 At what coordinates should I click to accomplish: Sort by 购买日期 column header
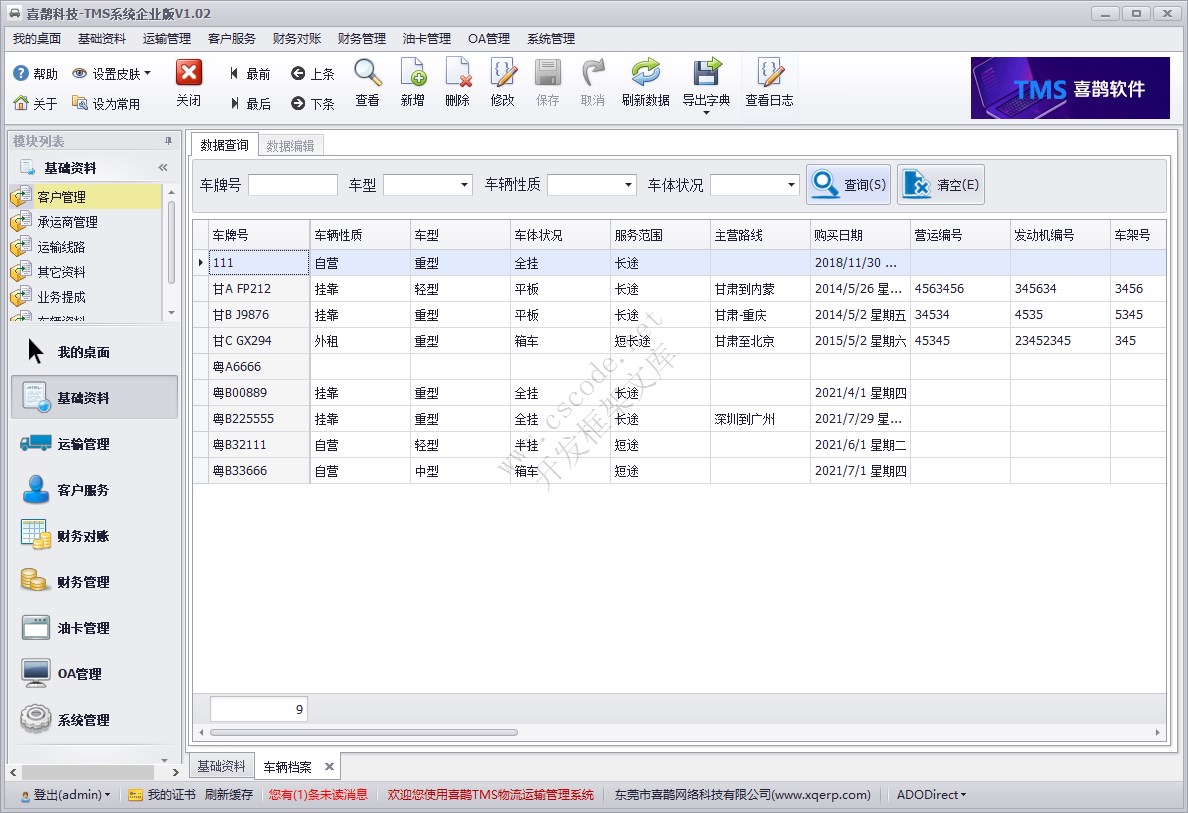(860, 235)
